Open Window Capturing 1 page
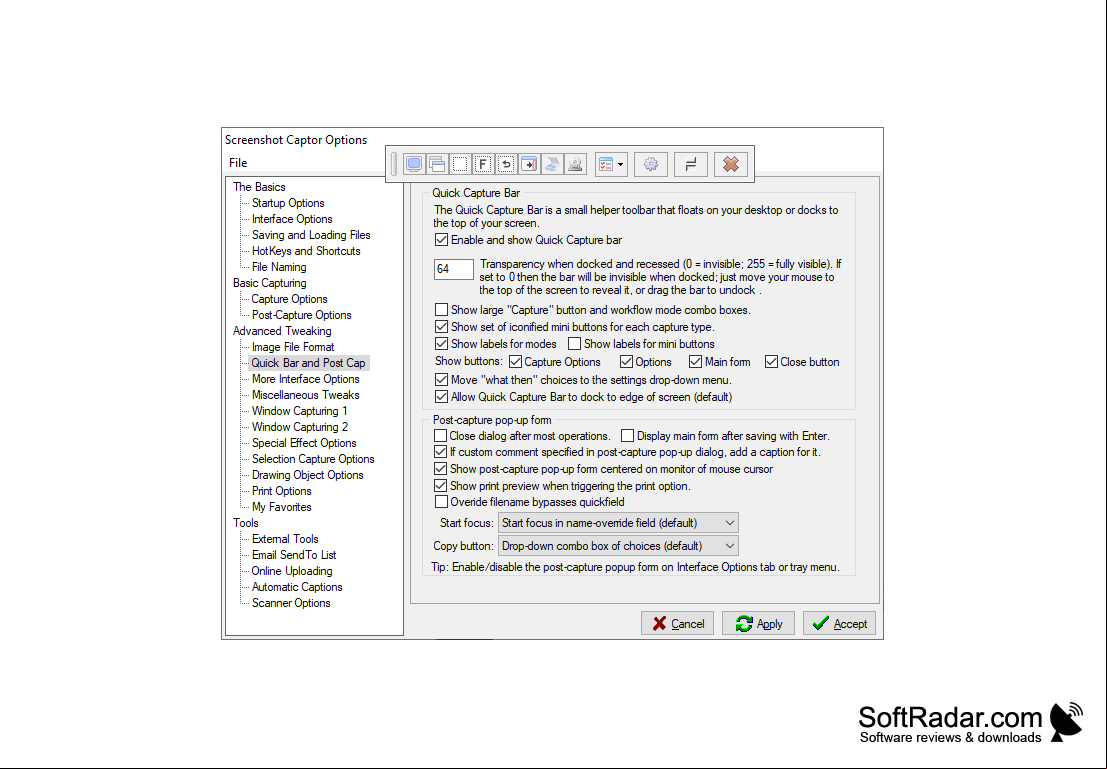The height and width of the screenshot is (769, 1107). pyautogui.click(x=299, y=411)
